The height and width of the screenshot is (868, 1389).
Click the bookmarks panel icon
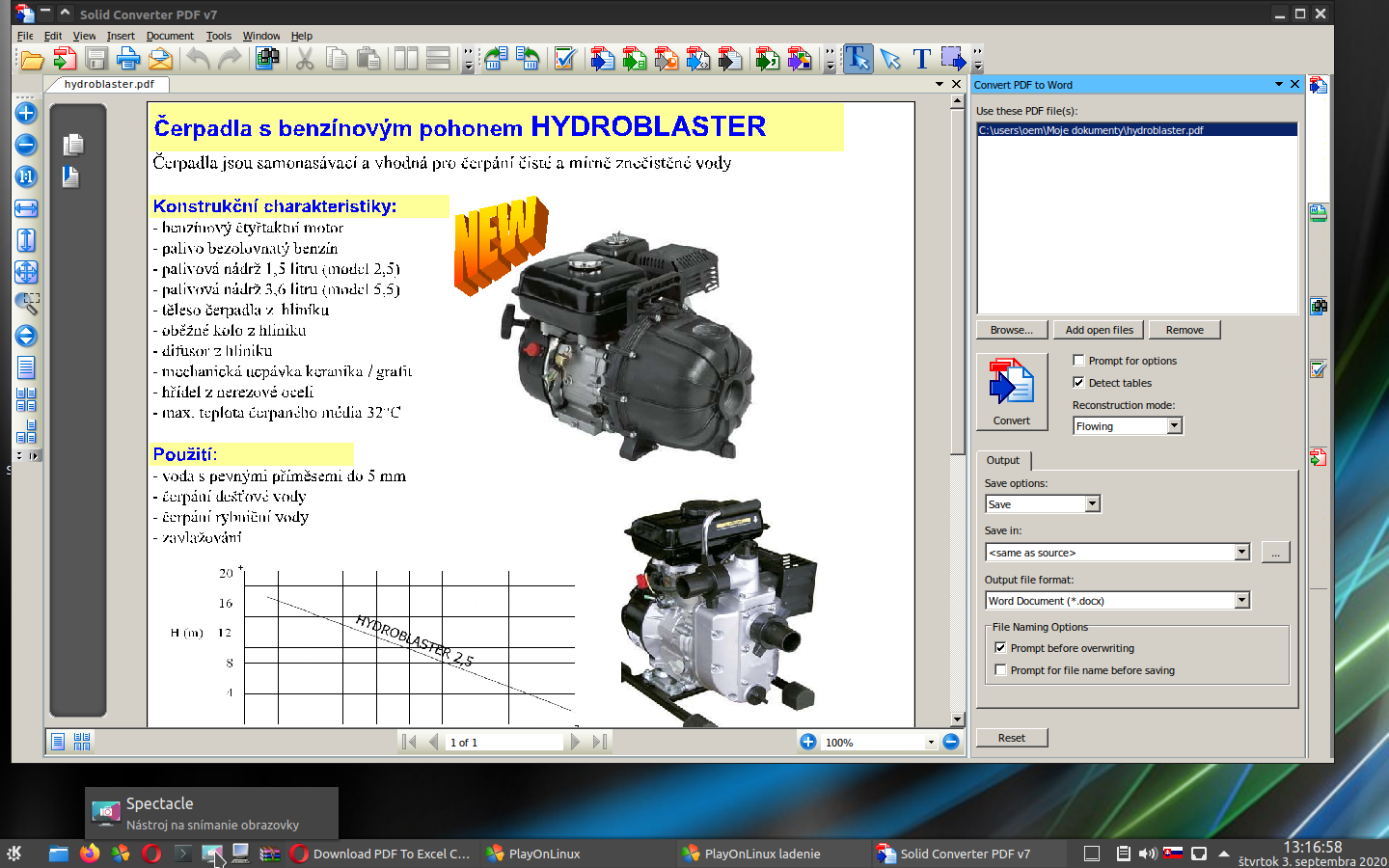(70, 176)
